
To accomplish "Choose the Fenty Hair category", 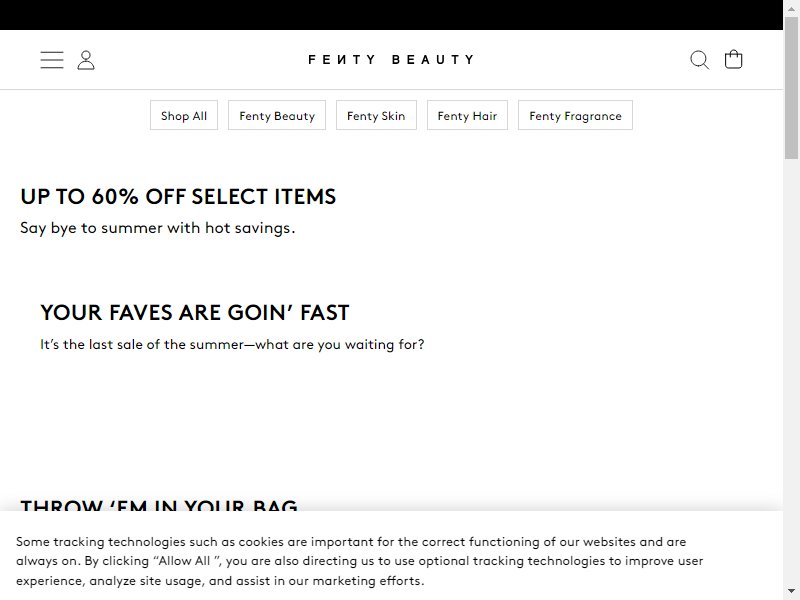I will [x=467, y=115].
